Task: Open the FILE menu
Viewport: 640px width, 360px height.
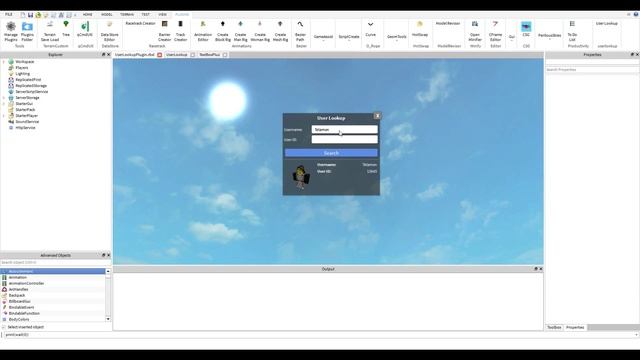Action: [9, 15]
